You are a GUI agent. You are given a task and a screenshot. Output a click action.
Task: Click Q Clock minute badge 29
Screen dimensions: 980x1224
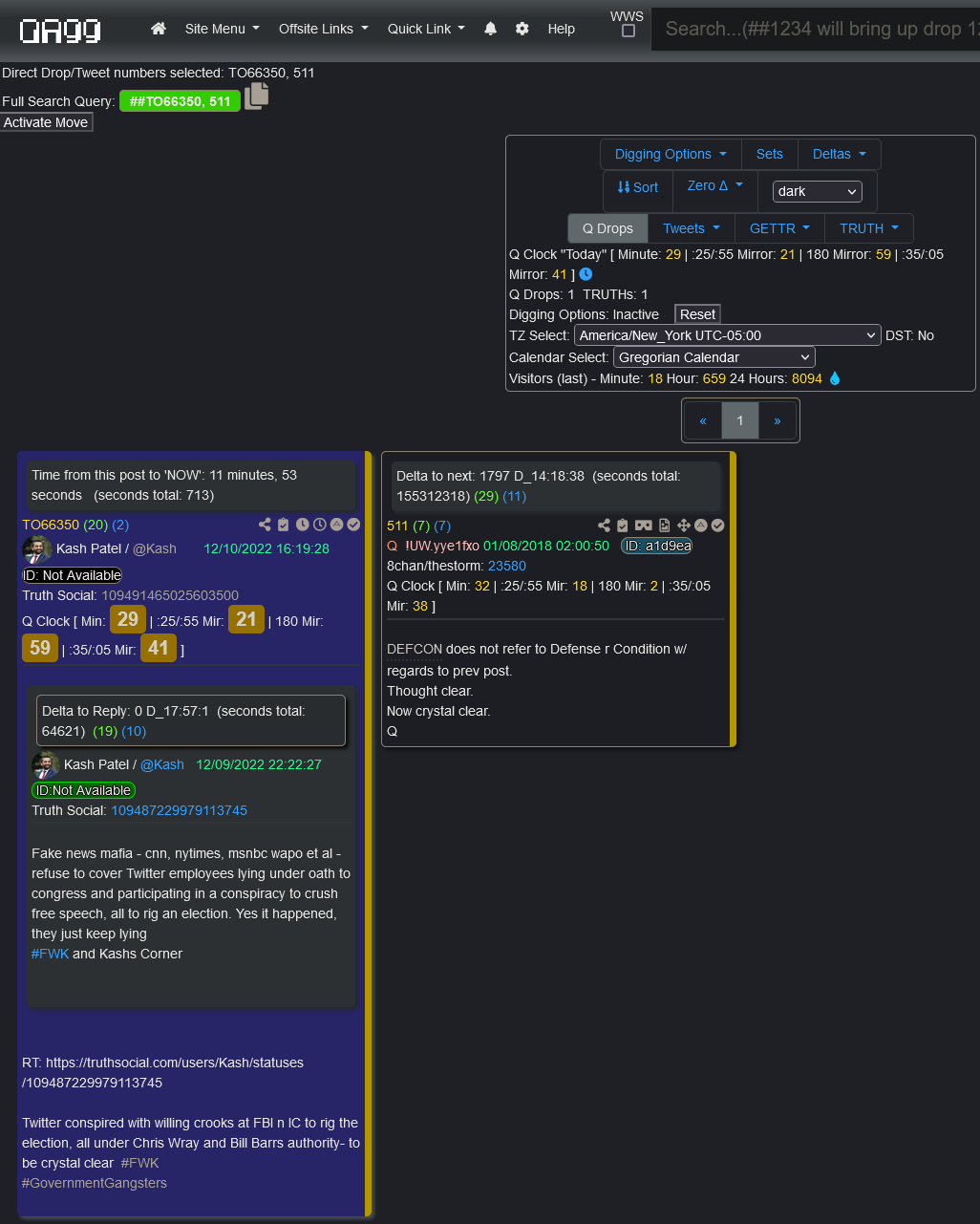tap(128, 619)
